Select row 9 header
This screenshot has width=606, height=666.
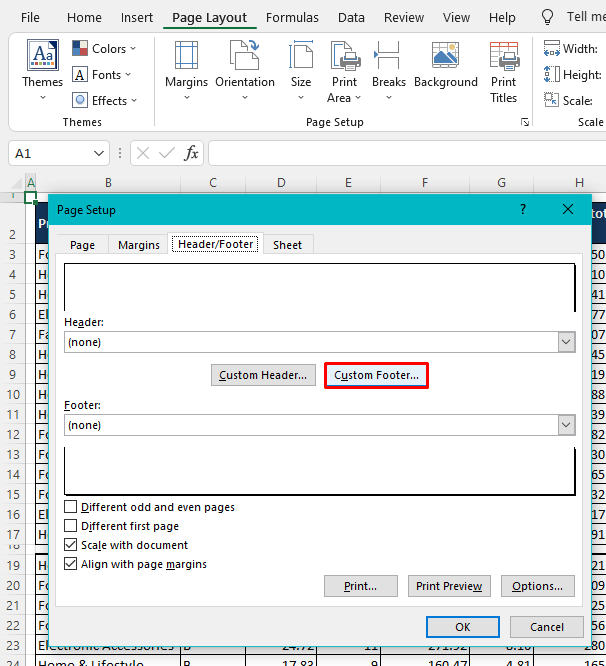(13, 375)
